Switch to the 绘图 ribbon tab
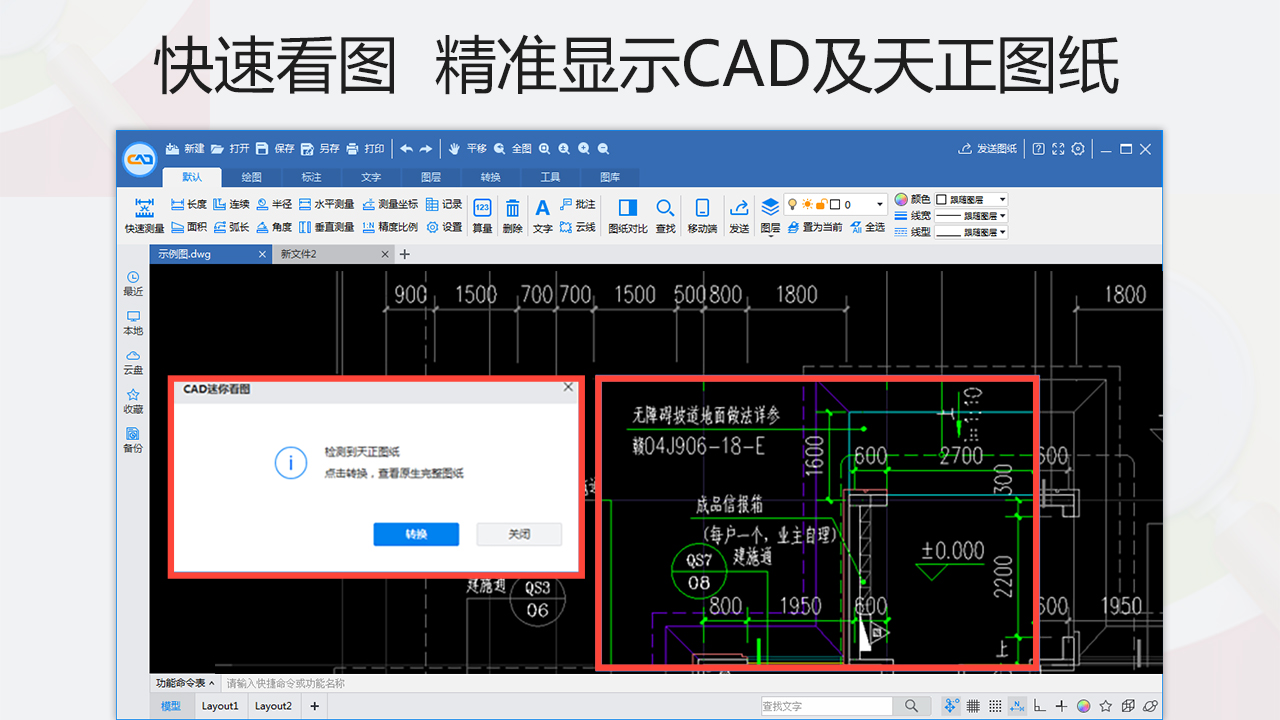 click(x=250, y=177)
